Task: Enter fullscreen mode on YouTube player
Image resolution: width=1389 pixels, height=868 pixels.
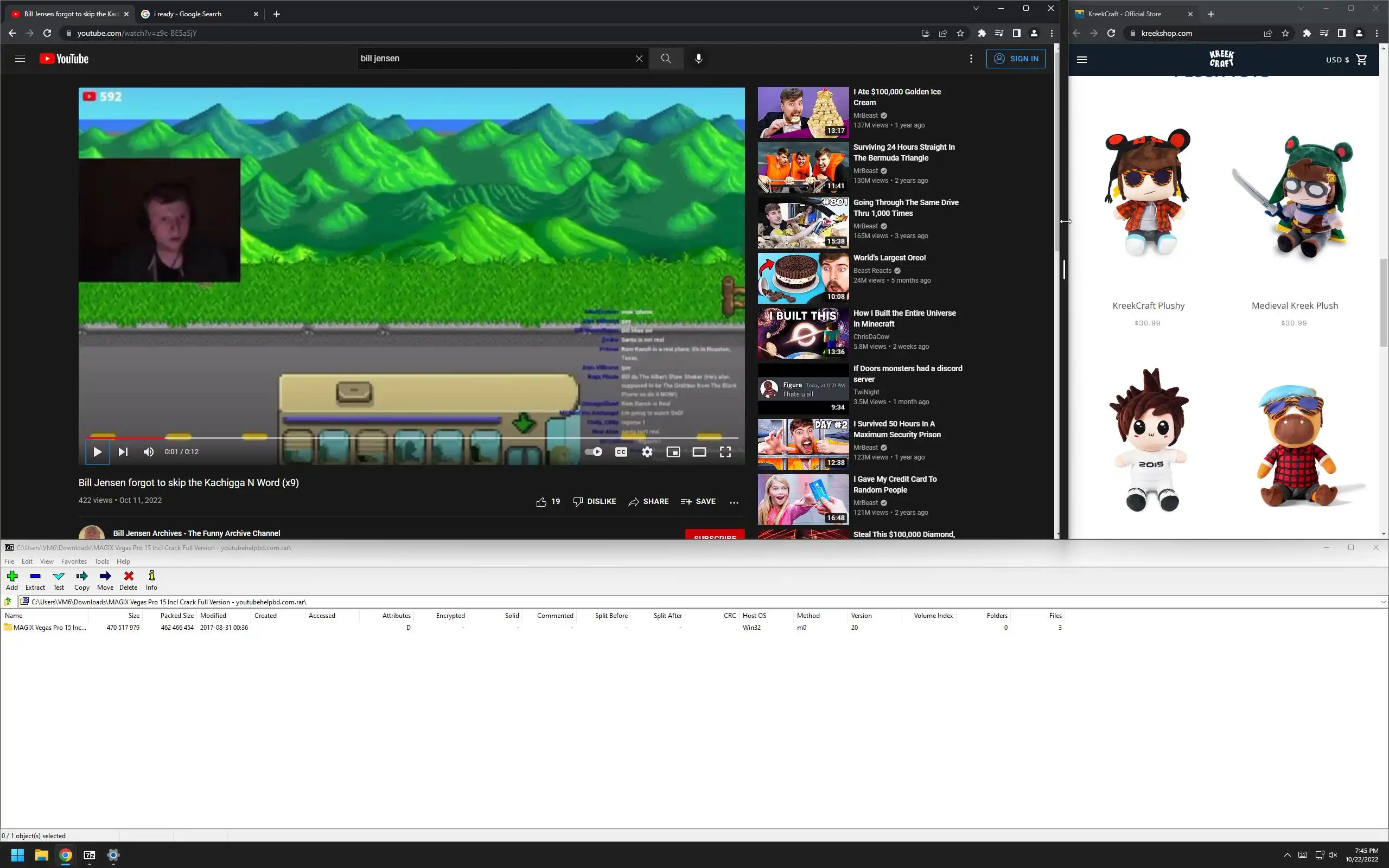Action: pyautogui.click(x=725, y=452)
